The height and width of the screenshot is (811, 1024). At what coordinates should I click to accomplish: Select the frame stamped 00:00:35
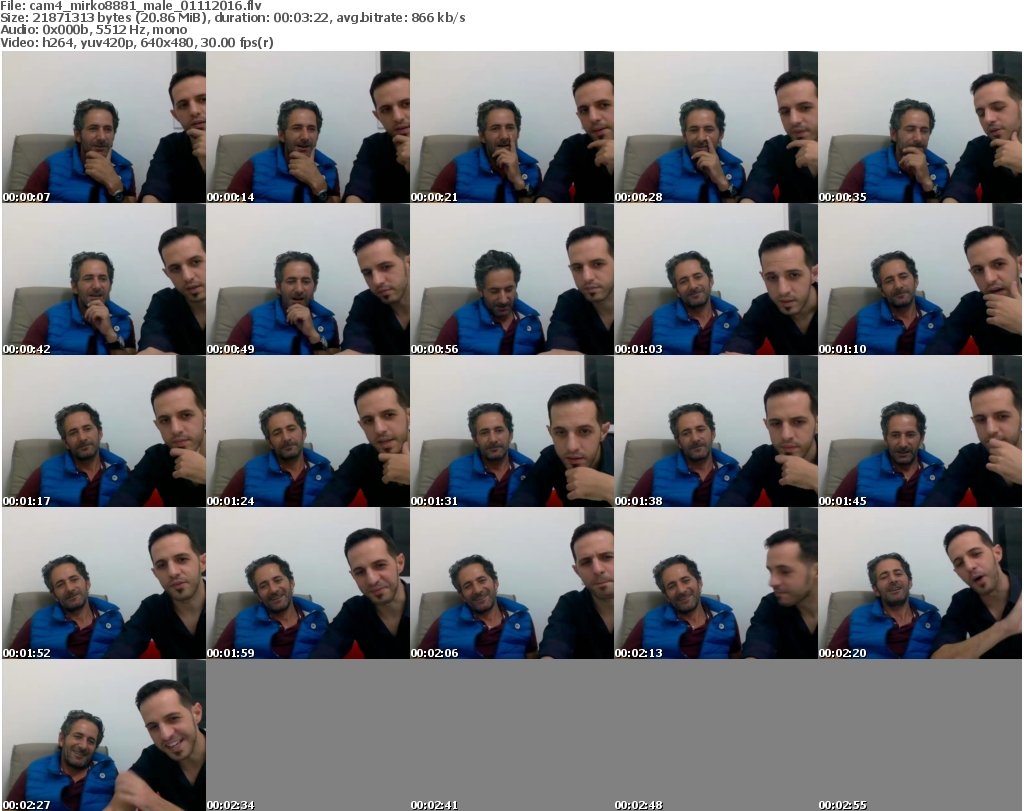coord(920,127)
